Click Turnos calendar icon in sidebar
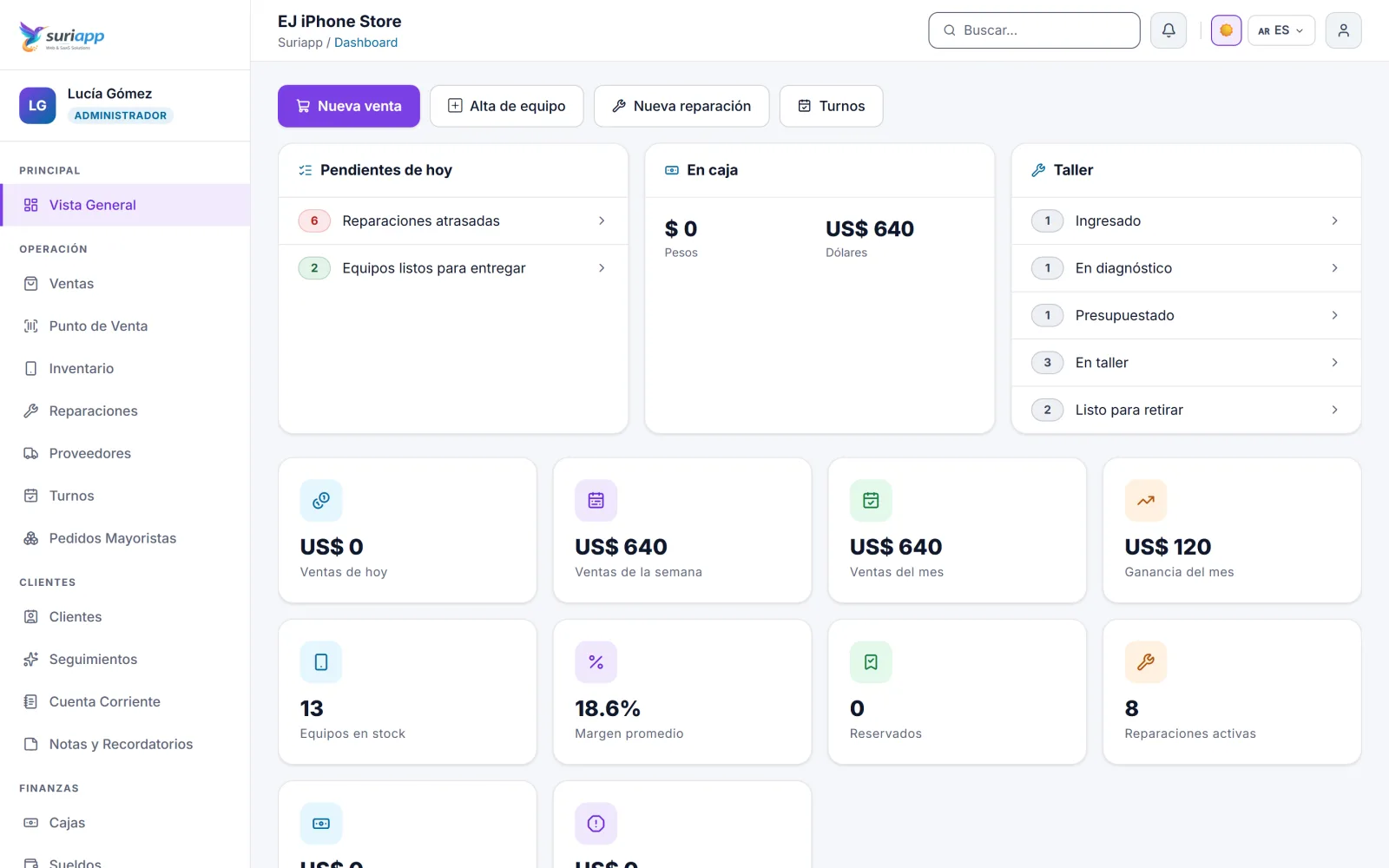 (31, 496)
